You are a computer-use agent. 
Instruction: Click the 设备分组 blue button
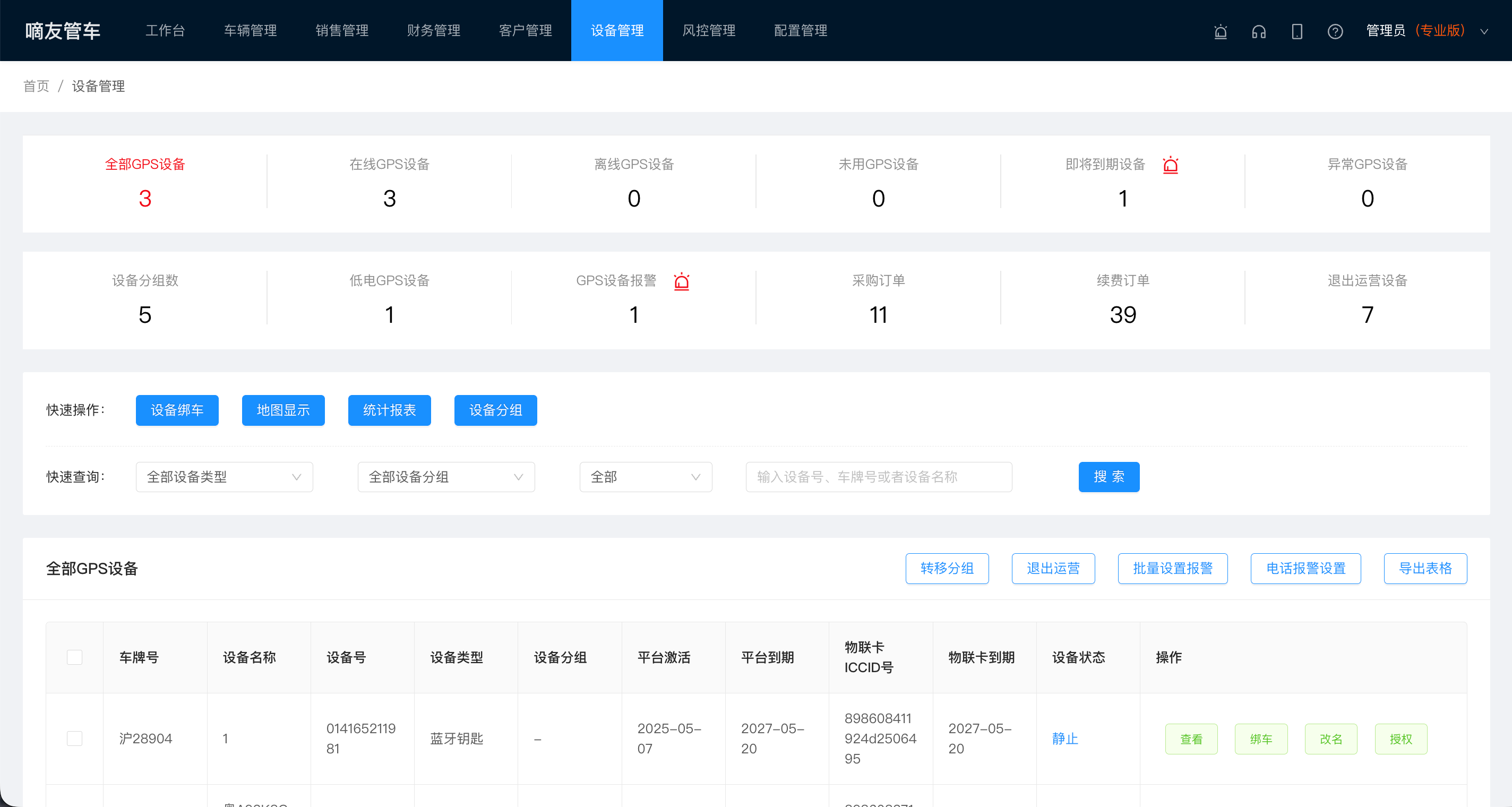[496, 410]
